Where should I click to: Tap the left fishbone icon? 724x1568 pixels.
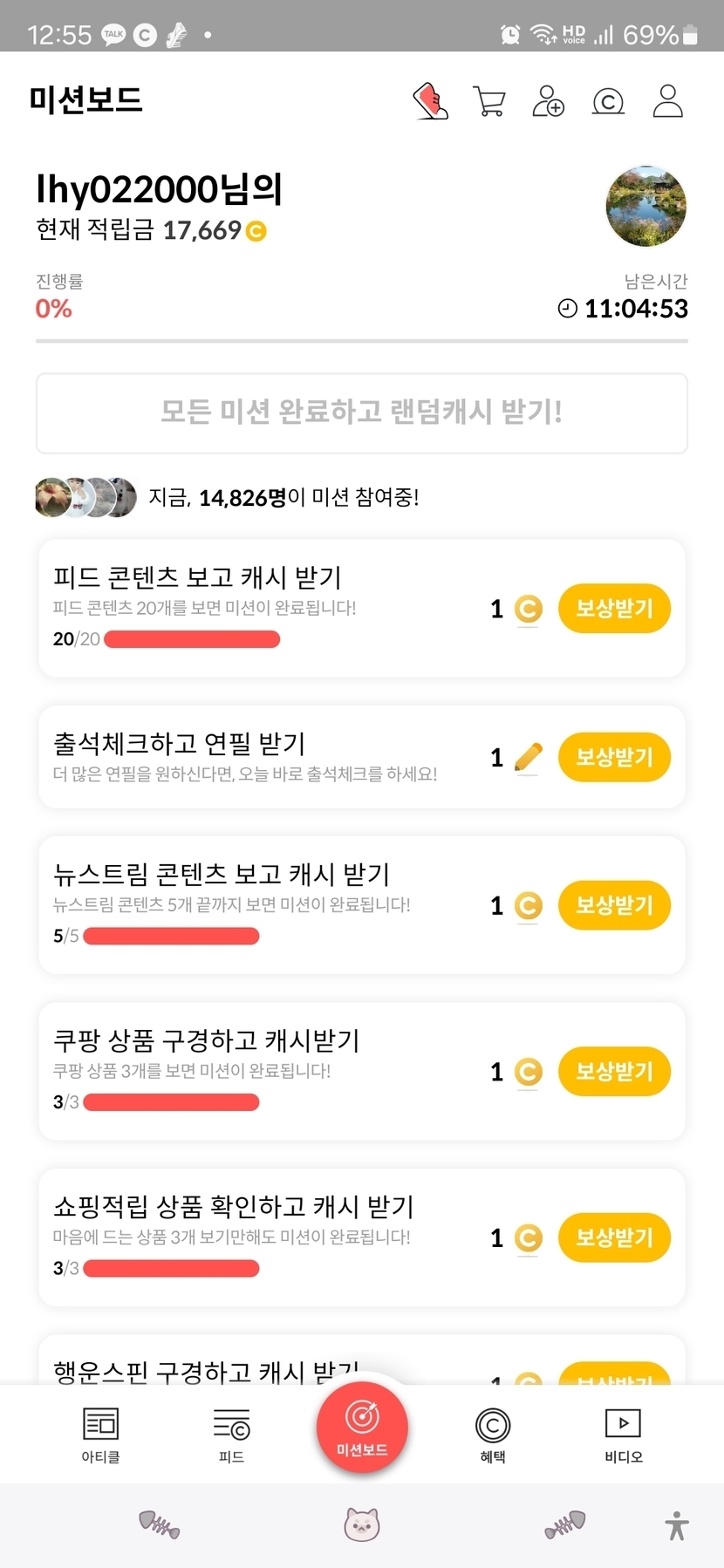point(160,1524)
